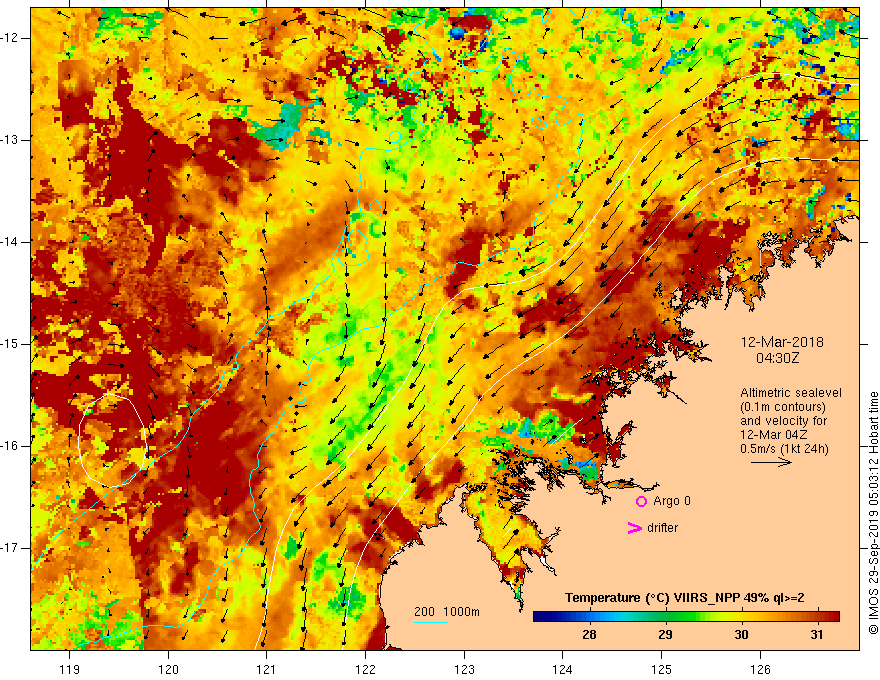Click the 'and velocity for' legend line
The width and height of the screenshot is (880, 680).
click(x=783, y=421)
